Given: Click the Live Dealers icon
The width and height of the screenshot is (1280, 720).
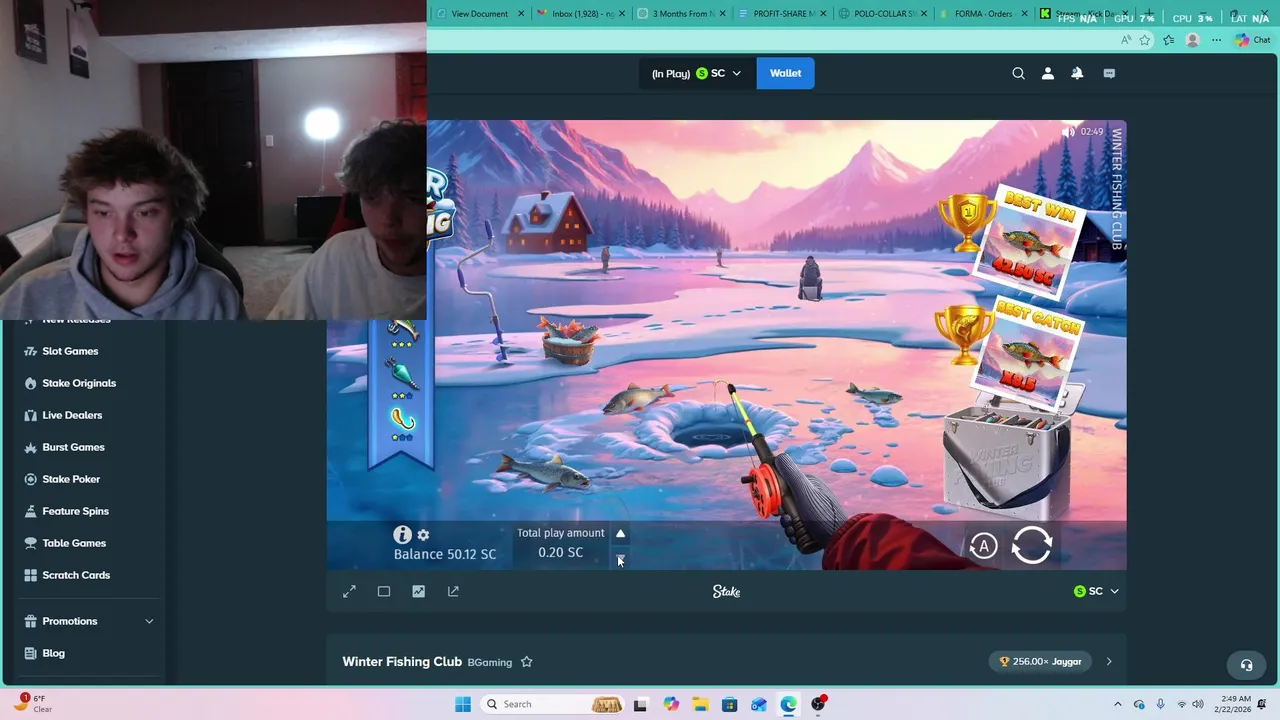Looking at the screenshot, I should click(x=30, y=415).
